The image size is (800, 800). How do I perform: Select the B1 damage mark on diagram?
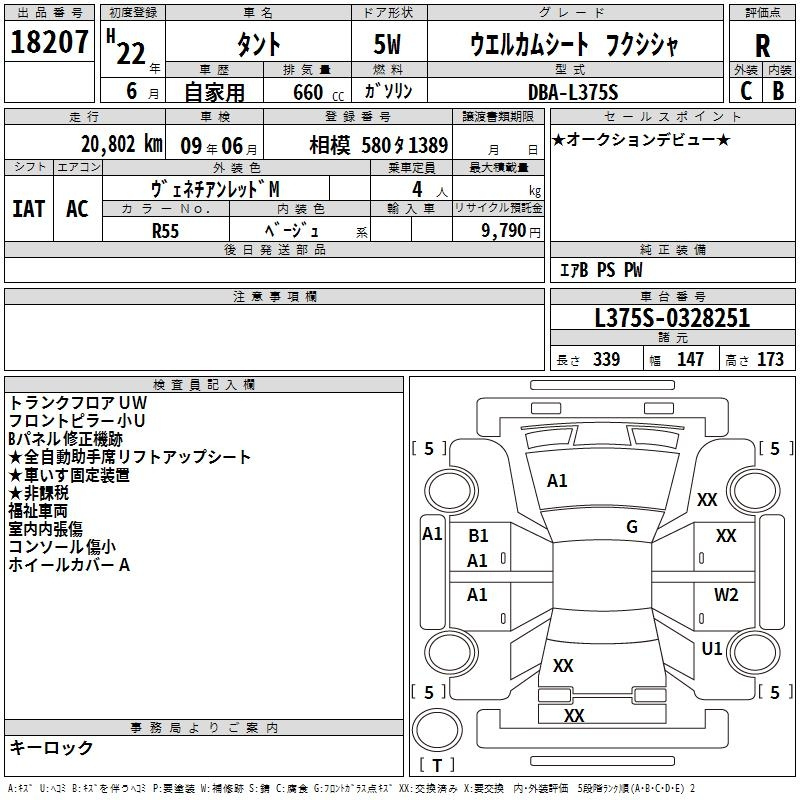click(x=478, y=536)
